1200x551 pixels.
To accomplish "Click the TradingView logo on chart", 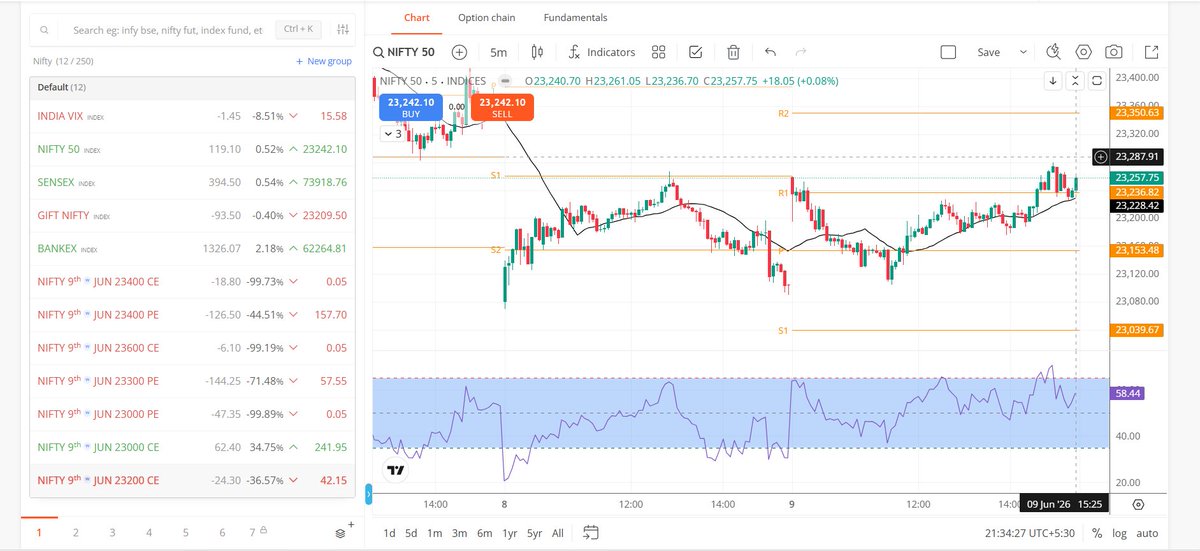I will pos(396,470).
